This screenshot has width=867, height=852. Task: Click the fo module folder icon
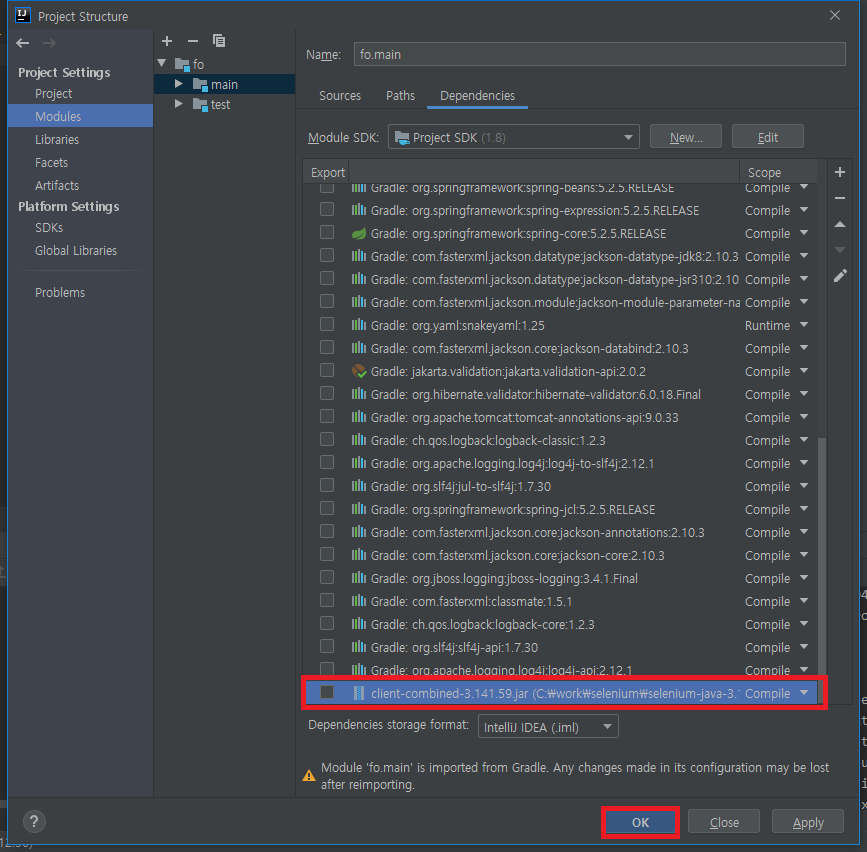[x=182, y=64]
